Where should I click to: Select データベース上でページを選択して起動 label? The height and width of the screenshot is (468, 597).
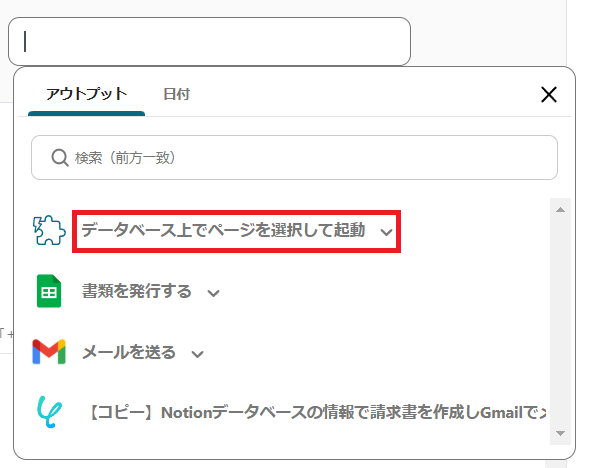pyautogui.click(x=223, y=230)
